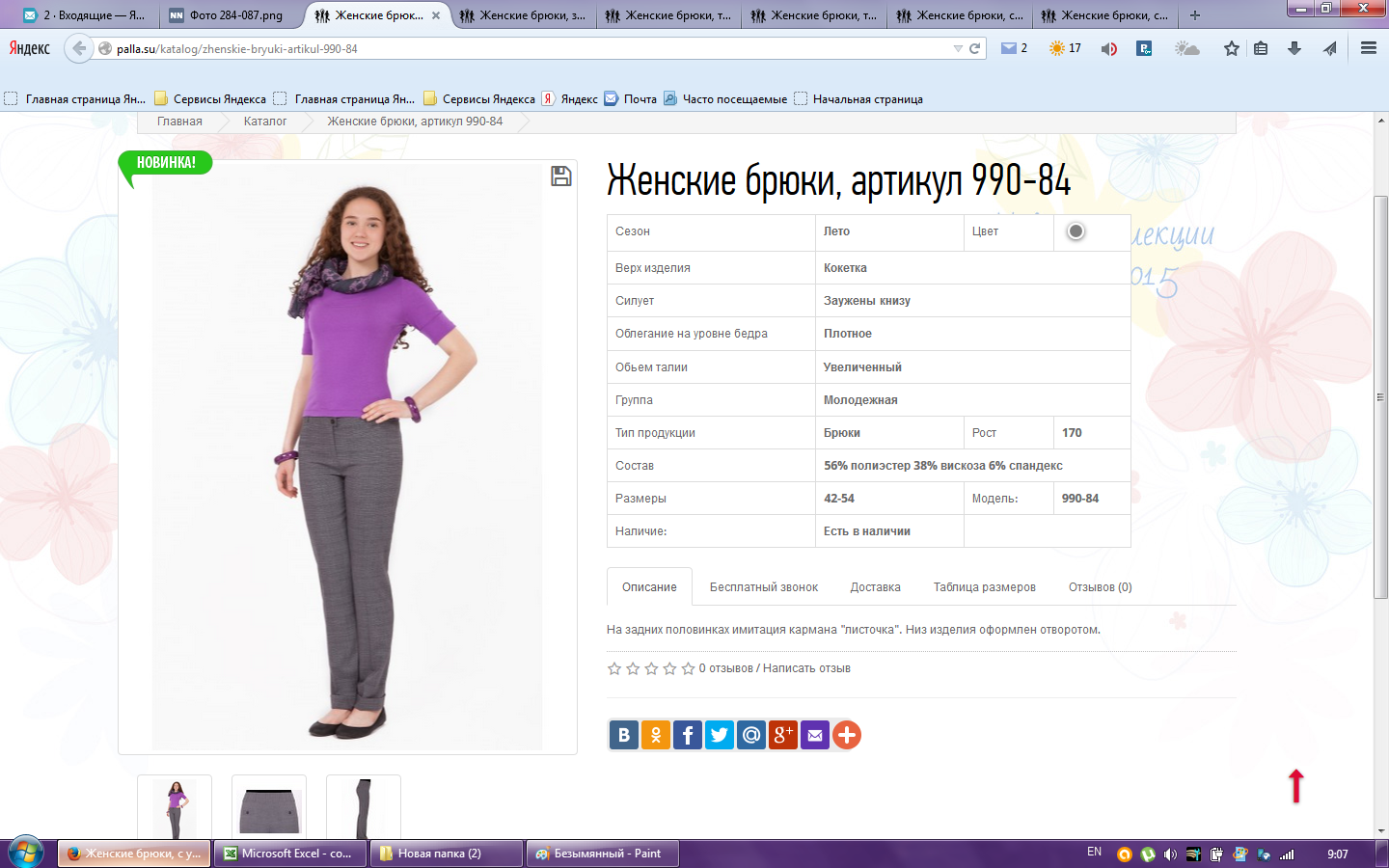Open the Yandex mail counter icon
1389x868 pixels.
pos(1014,48)
